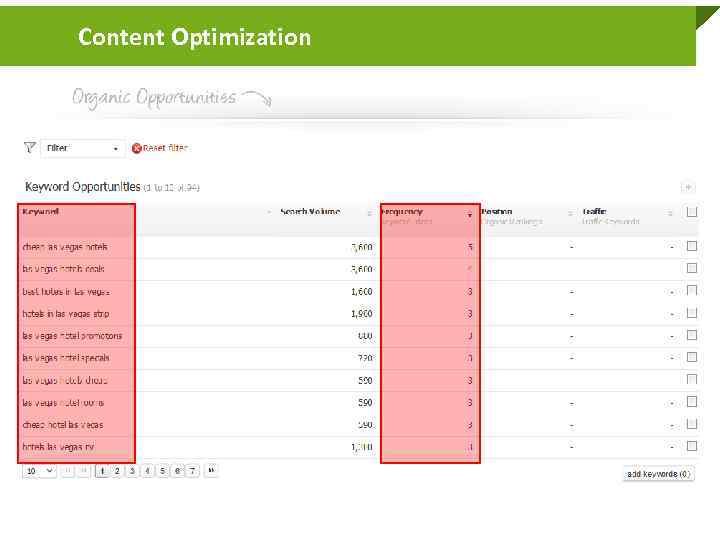Click keyword las vegas hotel promotions
The image size is (720, 540).
pos(72,336)
